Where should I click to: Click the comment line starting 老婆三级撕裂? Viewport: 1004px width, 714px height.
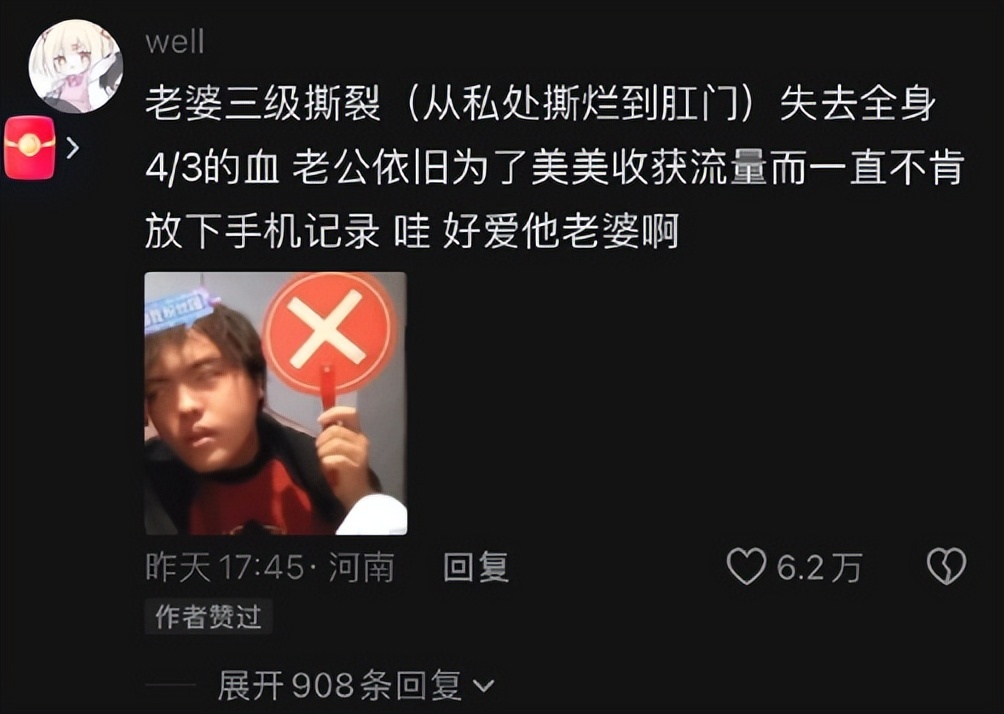click(x=541, y=104)
